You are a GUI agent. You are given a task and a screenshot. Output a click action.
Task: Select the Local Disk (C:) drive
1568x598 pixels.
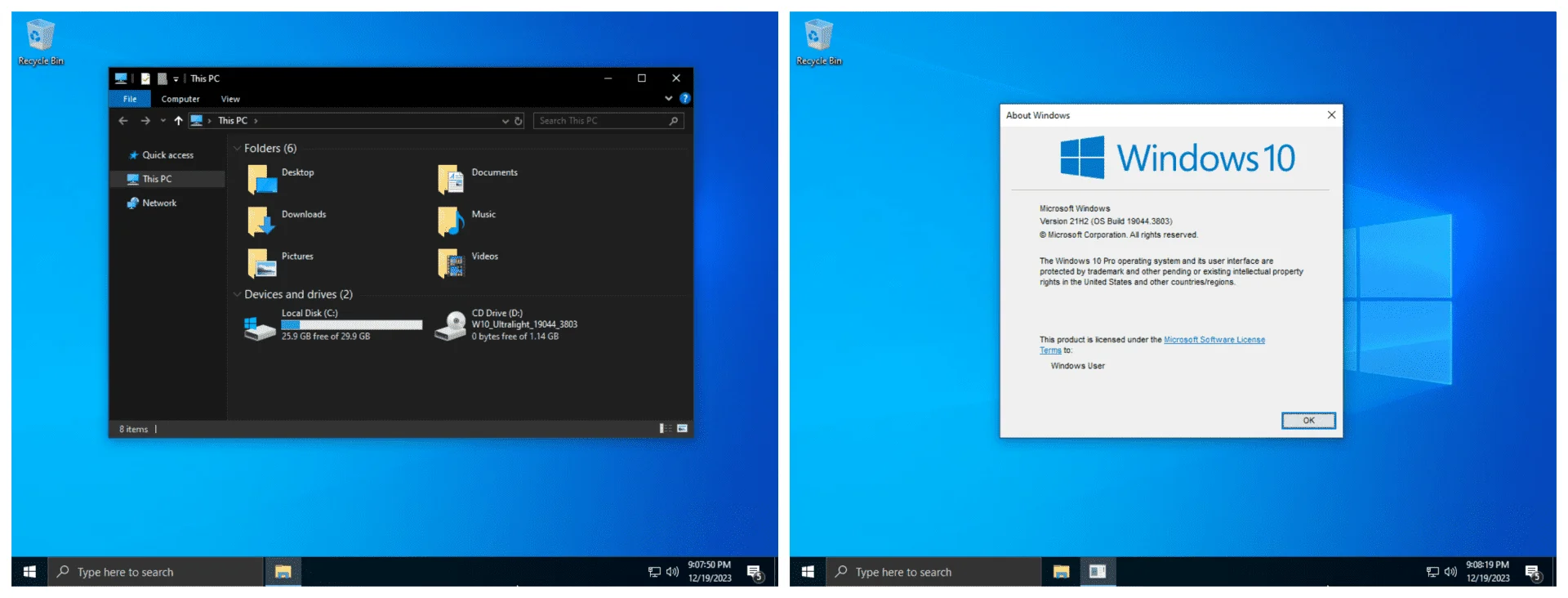[x=333, y=324]
